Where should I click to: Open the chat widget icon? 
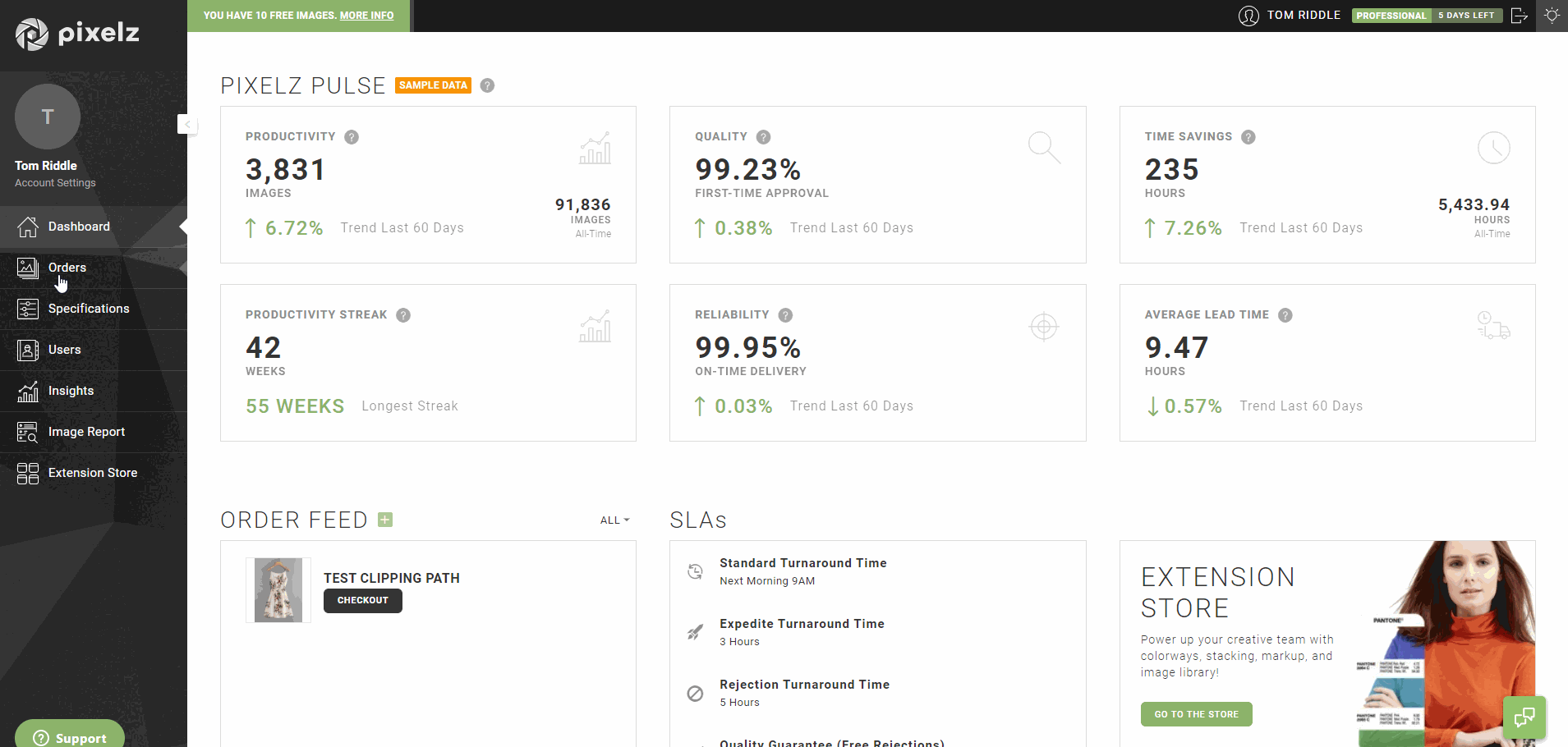(x=1524, y=717)
